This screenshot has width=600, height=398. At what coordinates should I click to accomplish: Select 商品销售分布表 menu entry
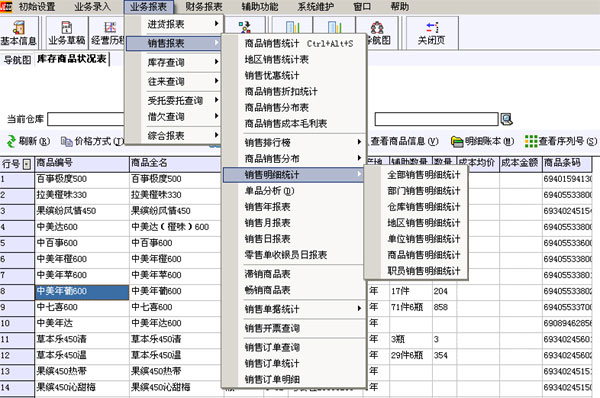tap(293, 108)
